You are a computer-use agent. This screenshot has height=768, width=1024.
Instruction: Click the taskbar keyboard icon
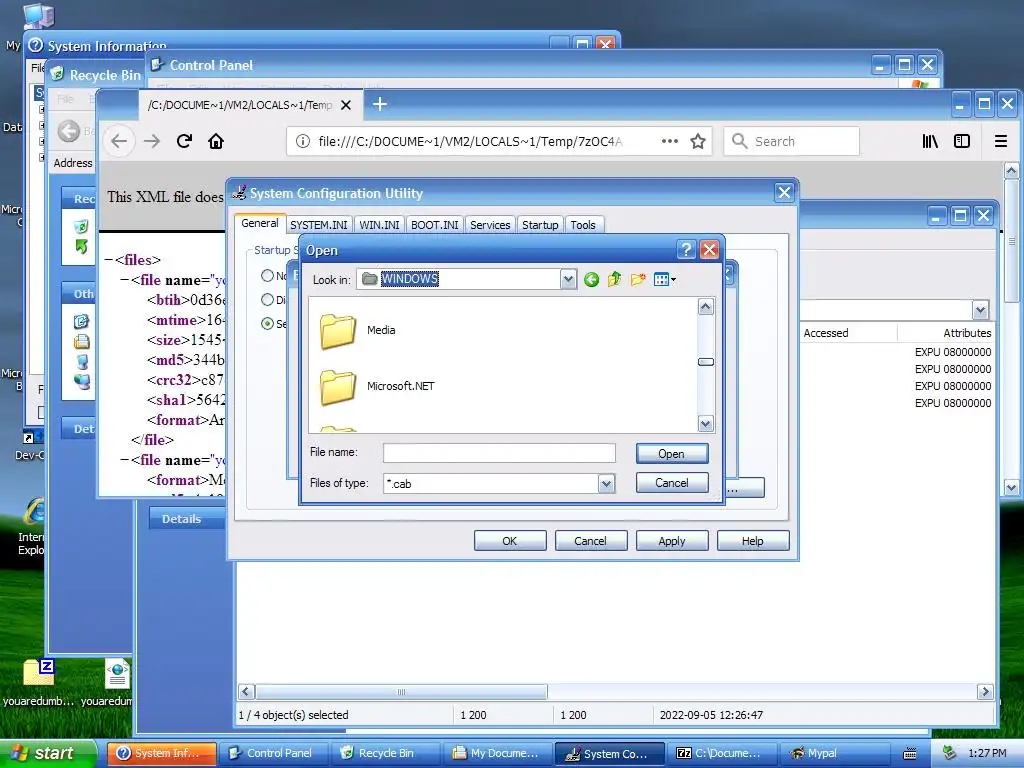click(910, 754)
